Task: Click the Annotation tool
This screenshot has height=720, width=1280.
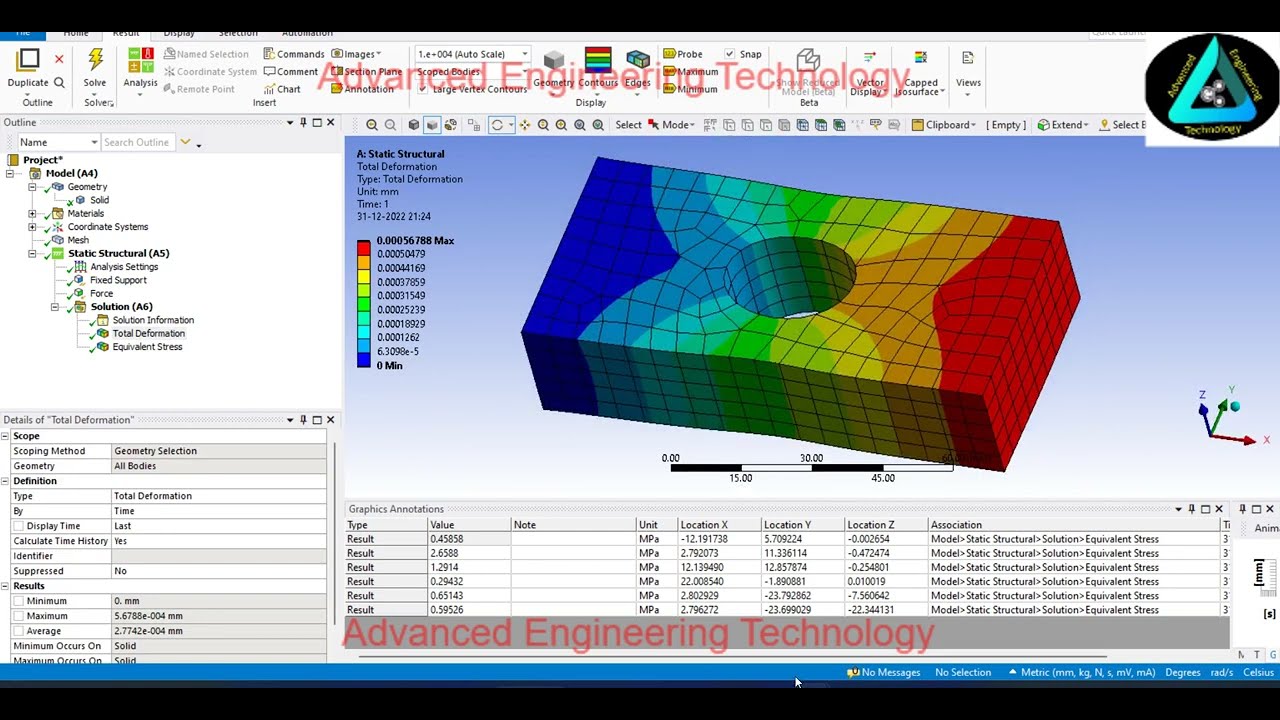Action: pos(362,89)
